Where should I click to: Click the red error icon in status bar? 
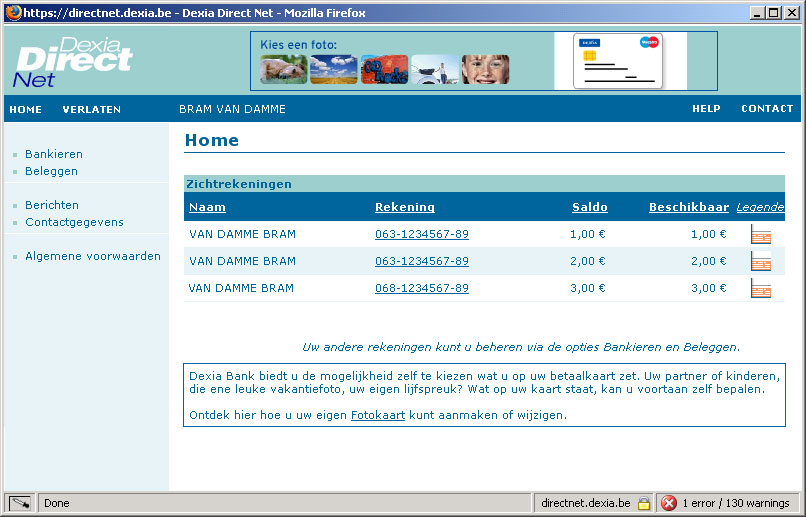[x=669, y=503]
